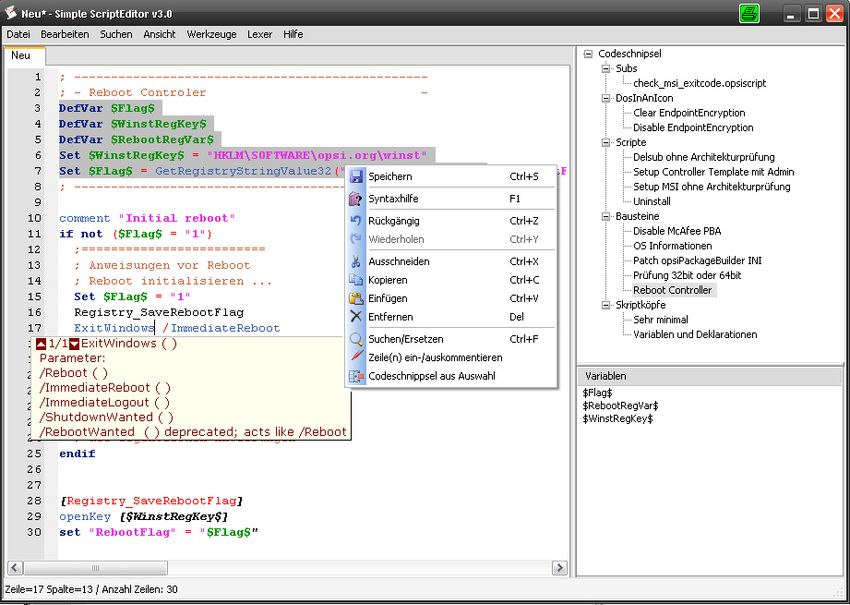Open the Lexer menu
Image resolution: width=850 pixels, height=605 pixels.
point(260,34)
